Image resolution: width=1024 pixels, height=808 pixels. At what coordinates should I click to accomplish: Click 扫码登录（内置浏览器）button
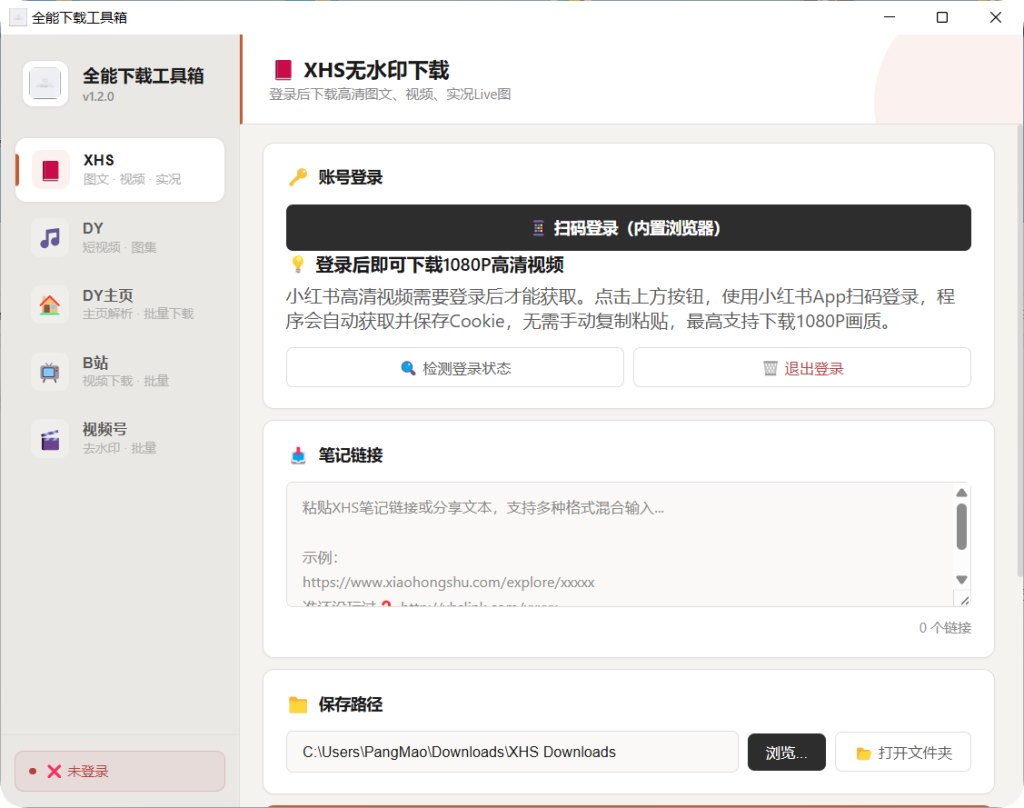click(x=628, y=228)
